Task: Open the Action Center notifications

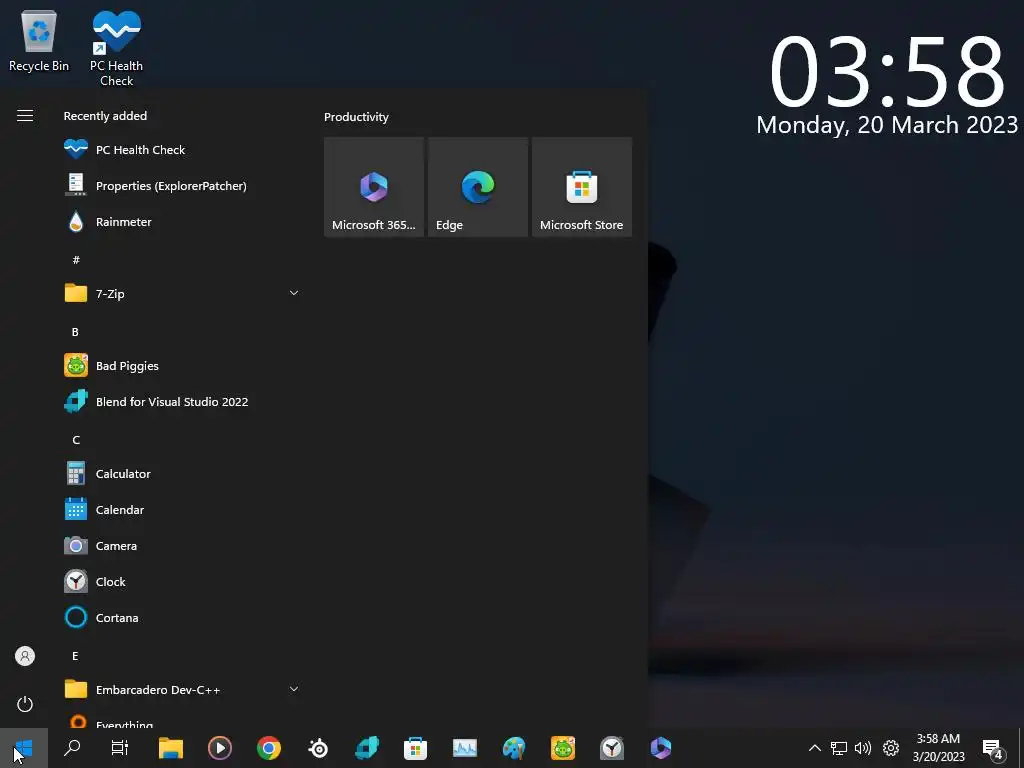Action: [993, 748]
